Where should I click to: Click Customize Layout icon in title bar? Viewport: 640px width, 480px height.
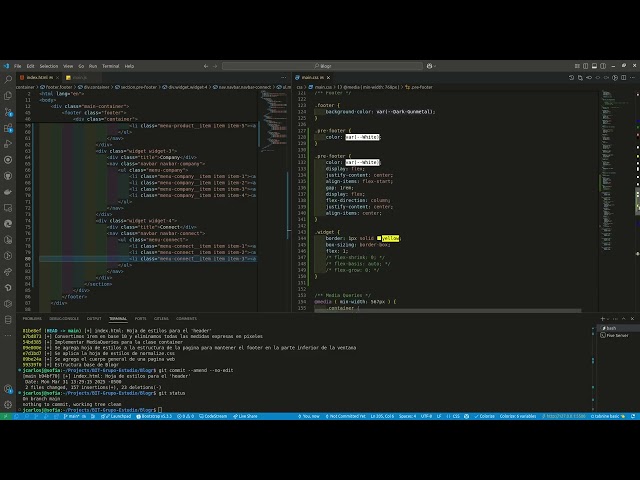point(577,66)
